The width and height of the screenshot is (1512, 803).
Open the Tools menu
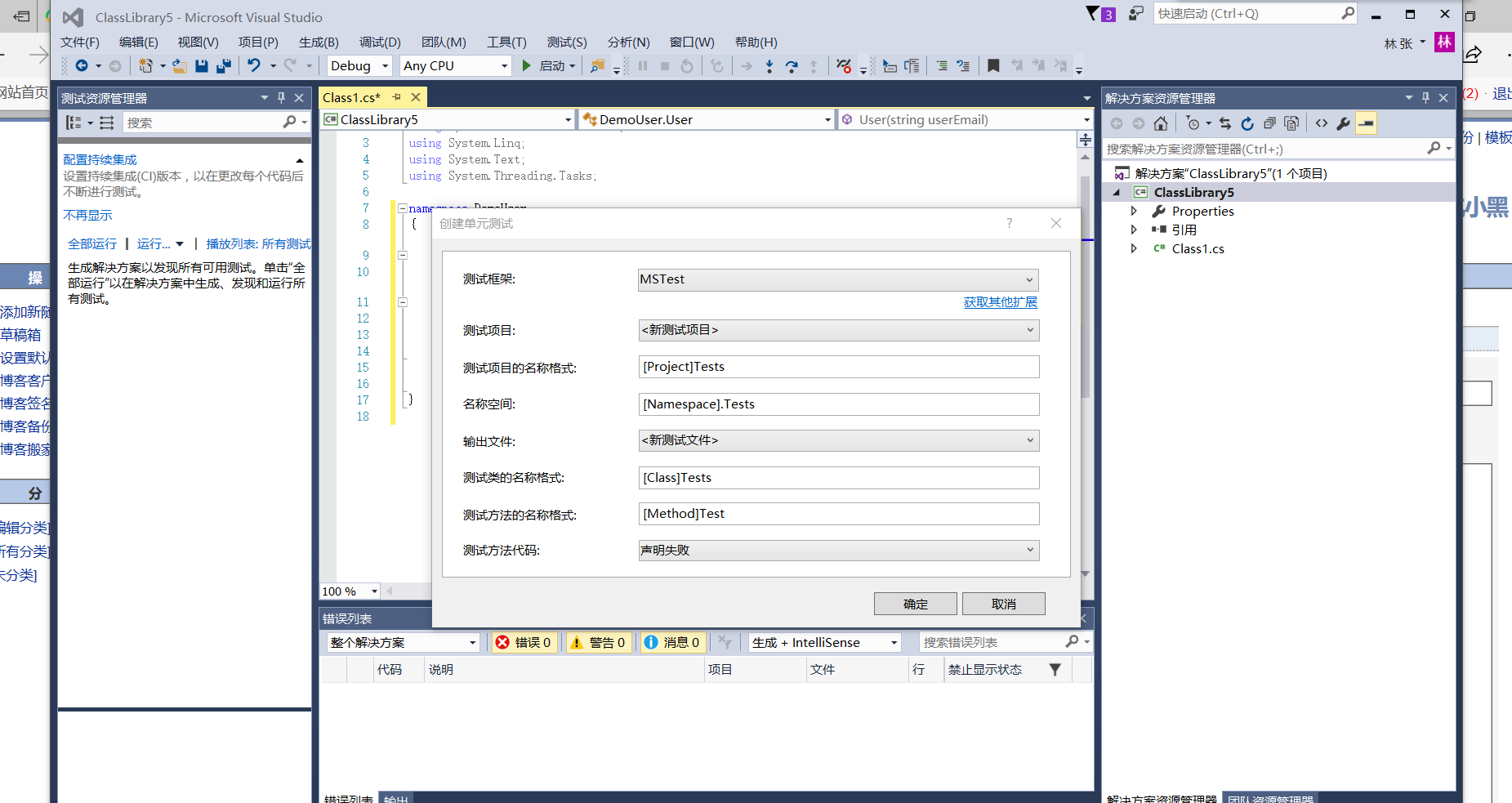pos(506,42)
